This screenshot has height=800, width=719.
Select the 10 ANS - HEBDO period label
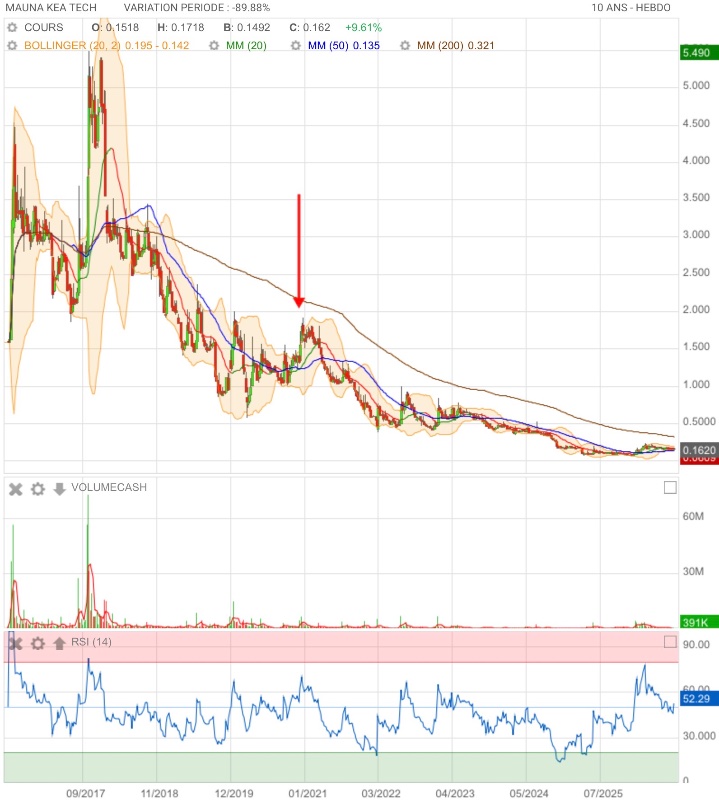click(x=631, y=8)
